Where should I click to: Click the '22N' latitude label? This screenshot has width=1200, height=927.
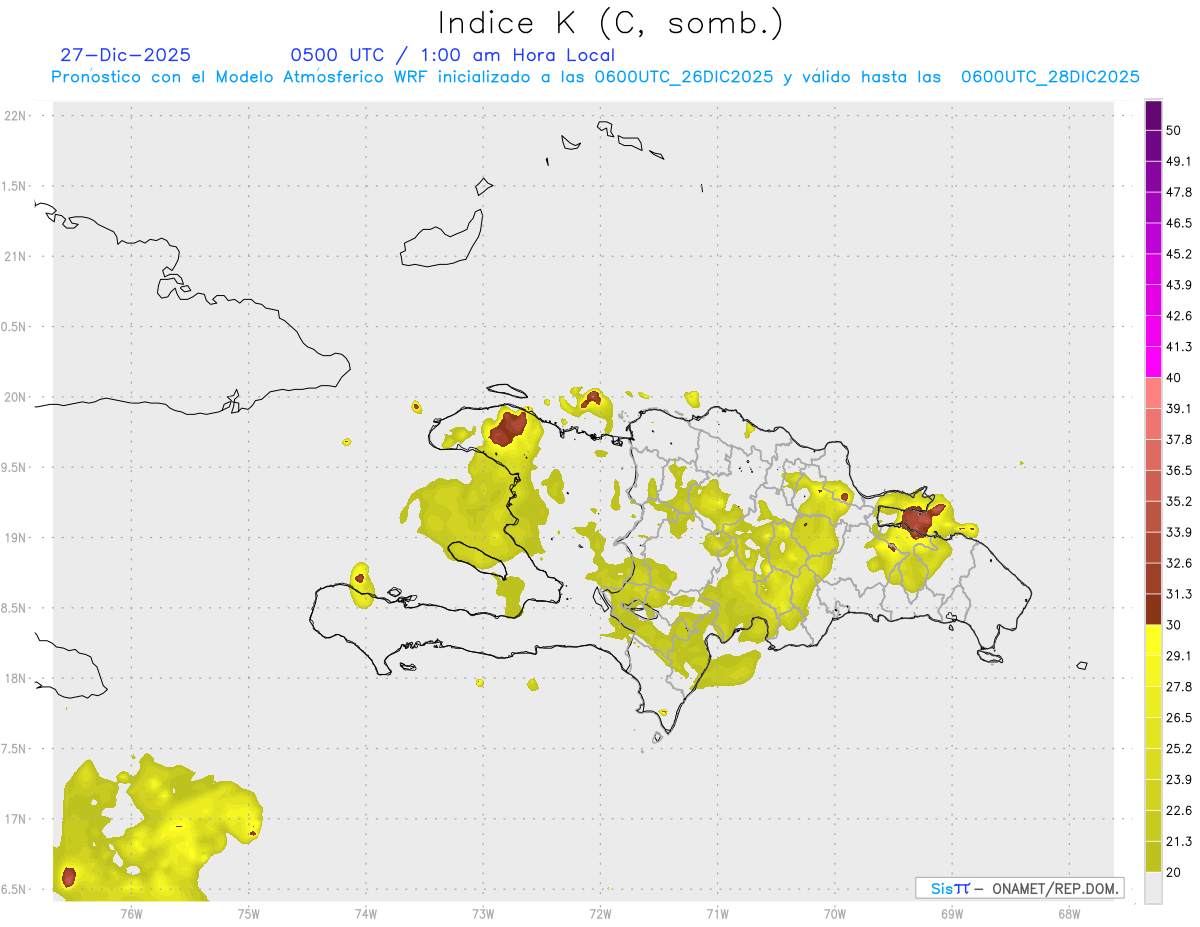16,115
